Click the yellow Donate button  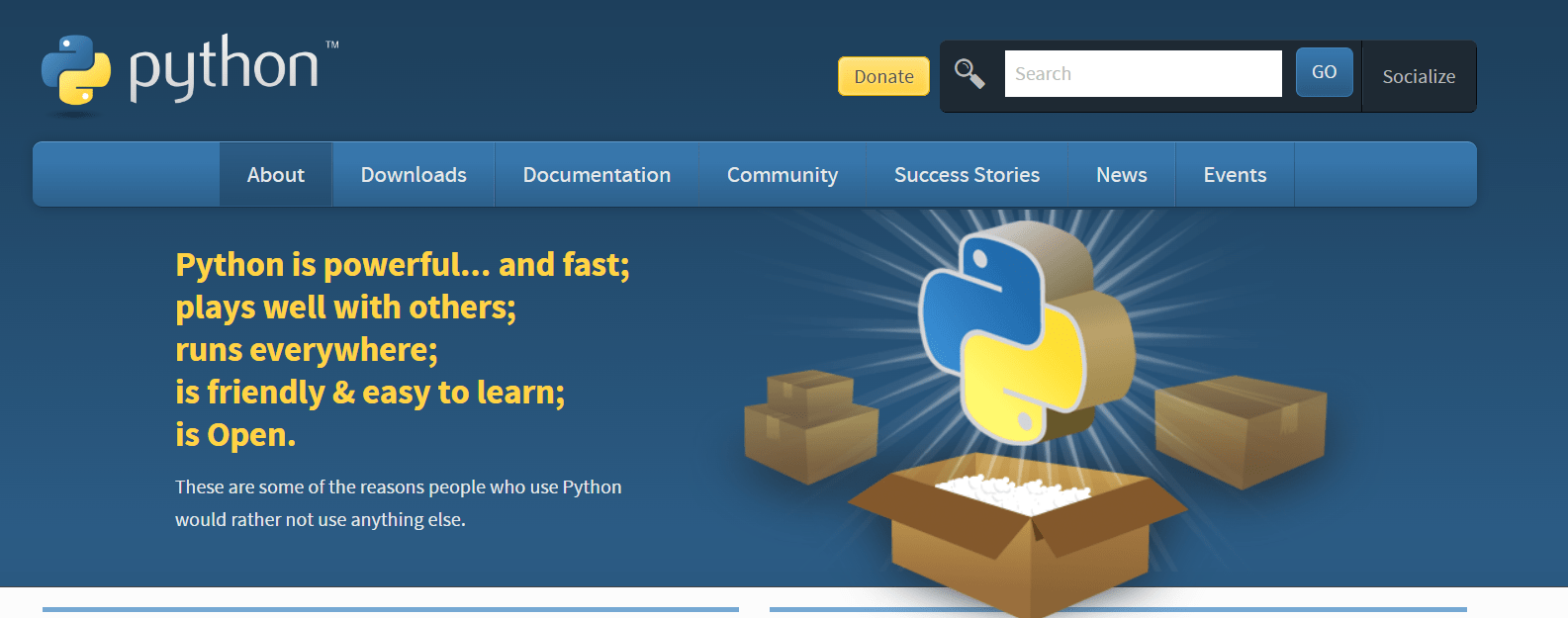point(883,76)
